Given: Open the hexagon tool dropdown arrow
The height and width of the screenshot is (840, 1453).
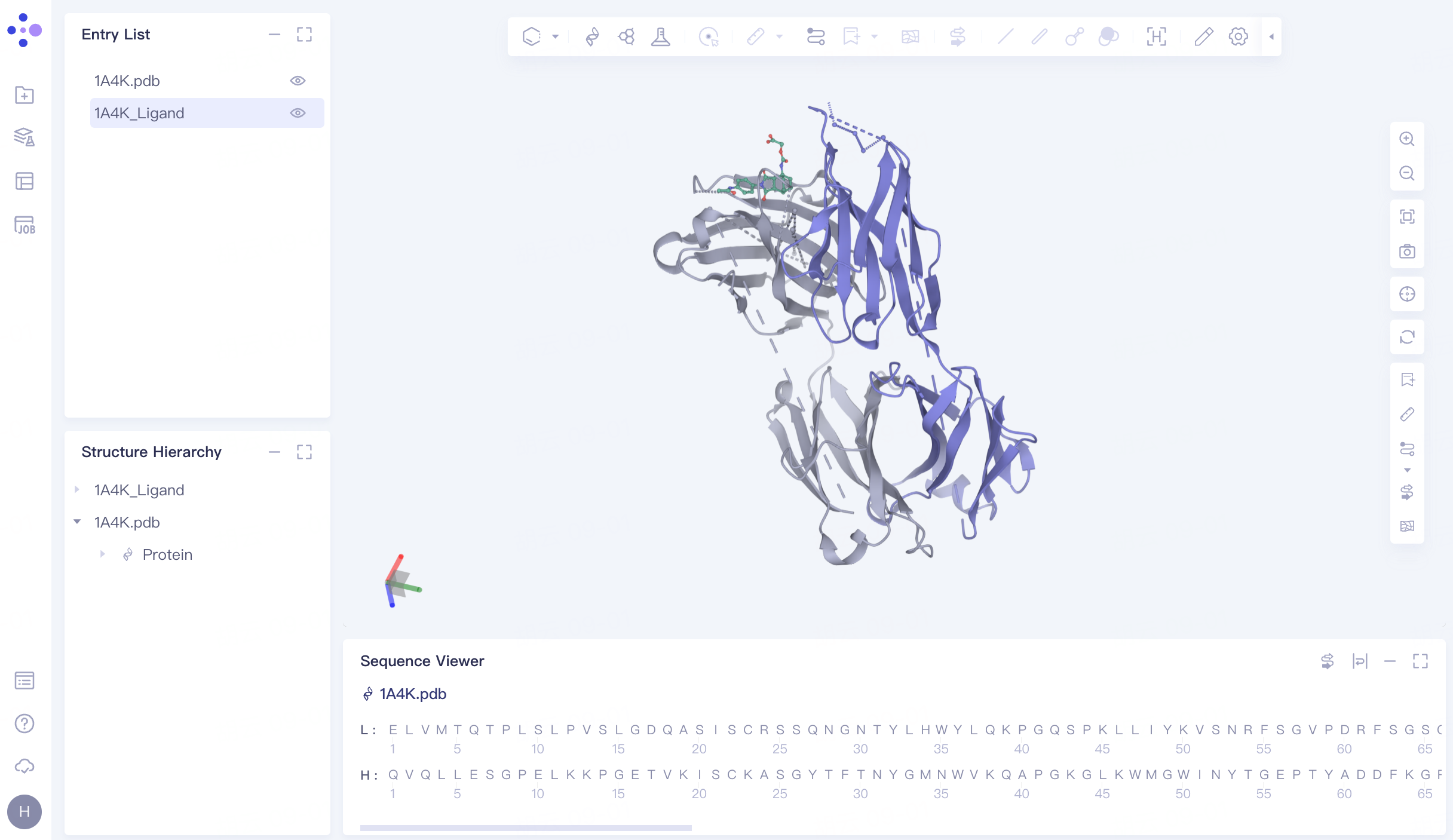Looking at the screenshot, I should pyautogui.click(x=555, y=37).
